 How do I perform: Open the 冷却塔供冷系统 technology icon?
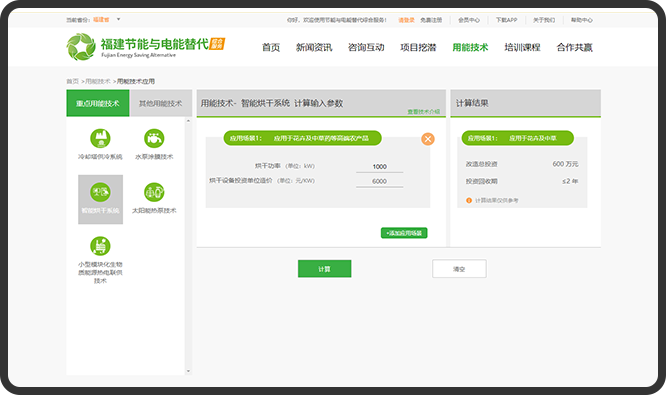tap(100, 138)
